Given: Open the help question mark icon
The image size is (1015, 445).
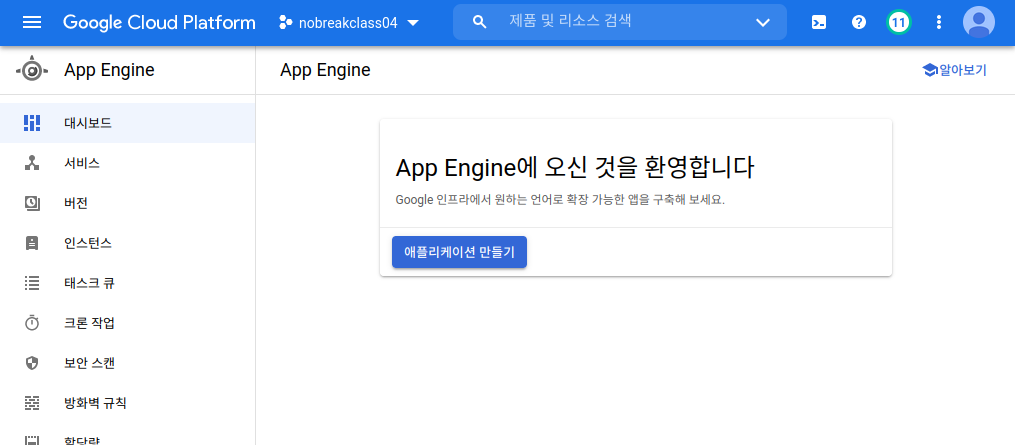Looking at the screenshot, I should click(x=859, y=23).
